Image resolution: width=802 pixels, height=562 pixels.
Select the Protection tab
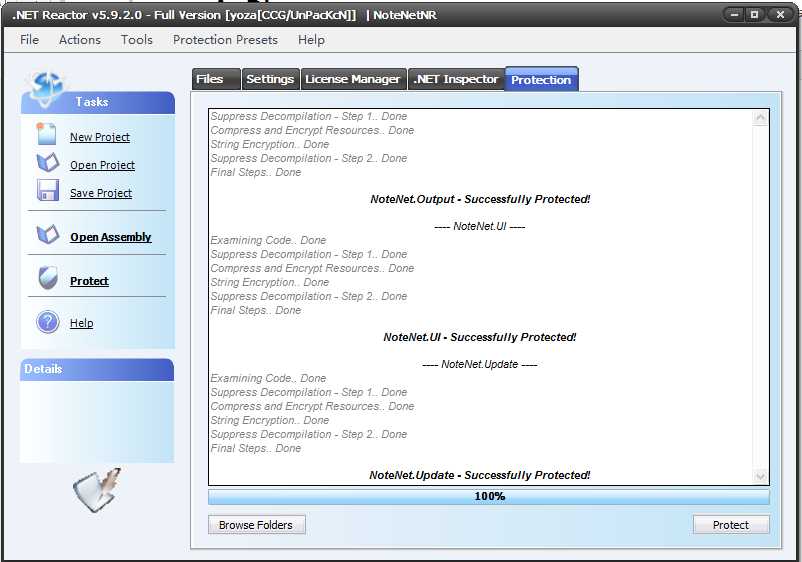coord(541,79)
